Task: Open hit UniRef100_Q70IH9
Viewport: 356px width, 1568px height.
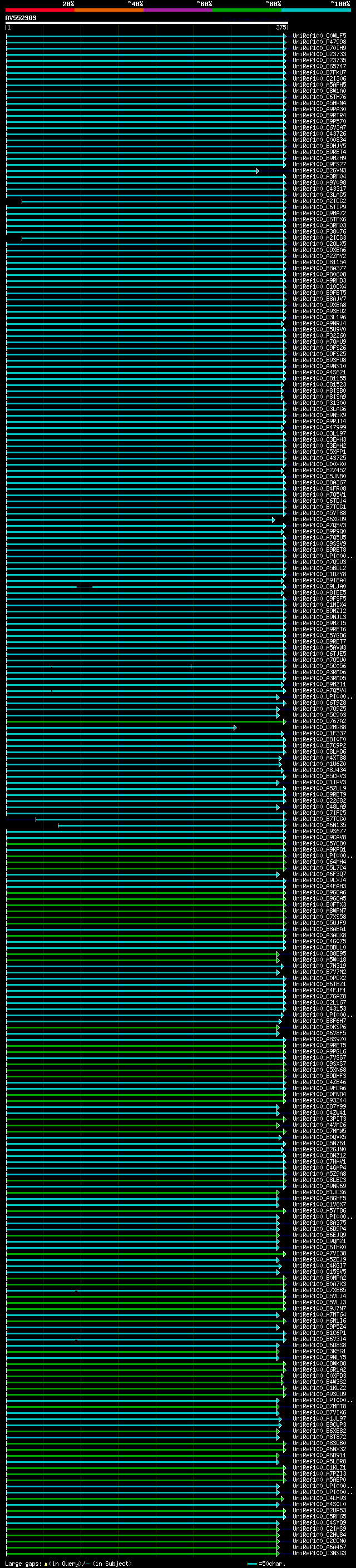Action: tap(319, 48)
